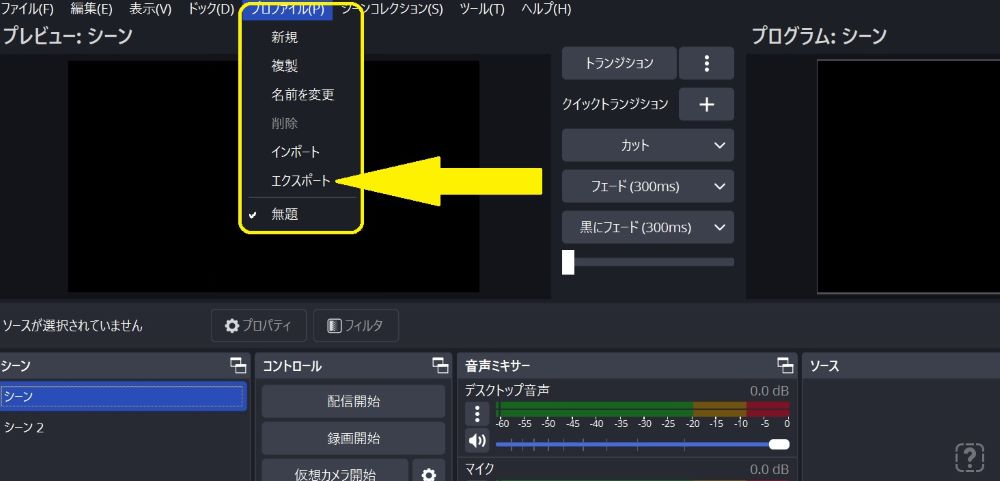Click the デスクトップ音声 volume slider
Image resolution: width=1000 pixels, height=481 pixels.
(x=642, y=444)
